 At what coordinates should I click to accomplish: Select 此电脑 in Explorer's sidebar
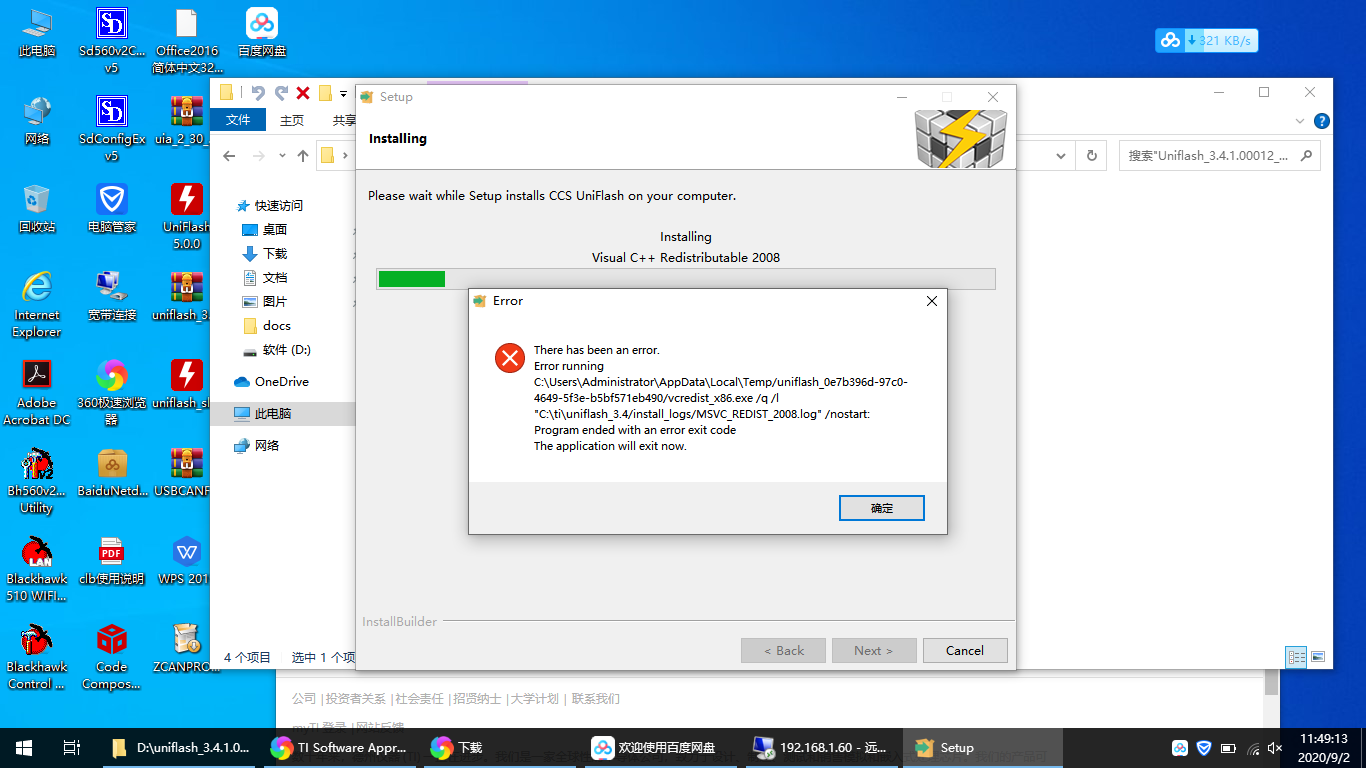point(262,414)
